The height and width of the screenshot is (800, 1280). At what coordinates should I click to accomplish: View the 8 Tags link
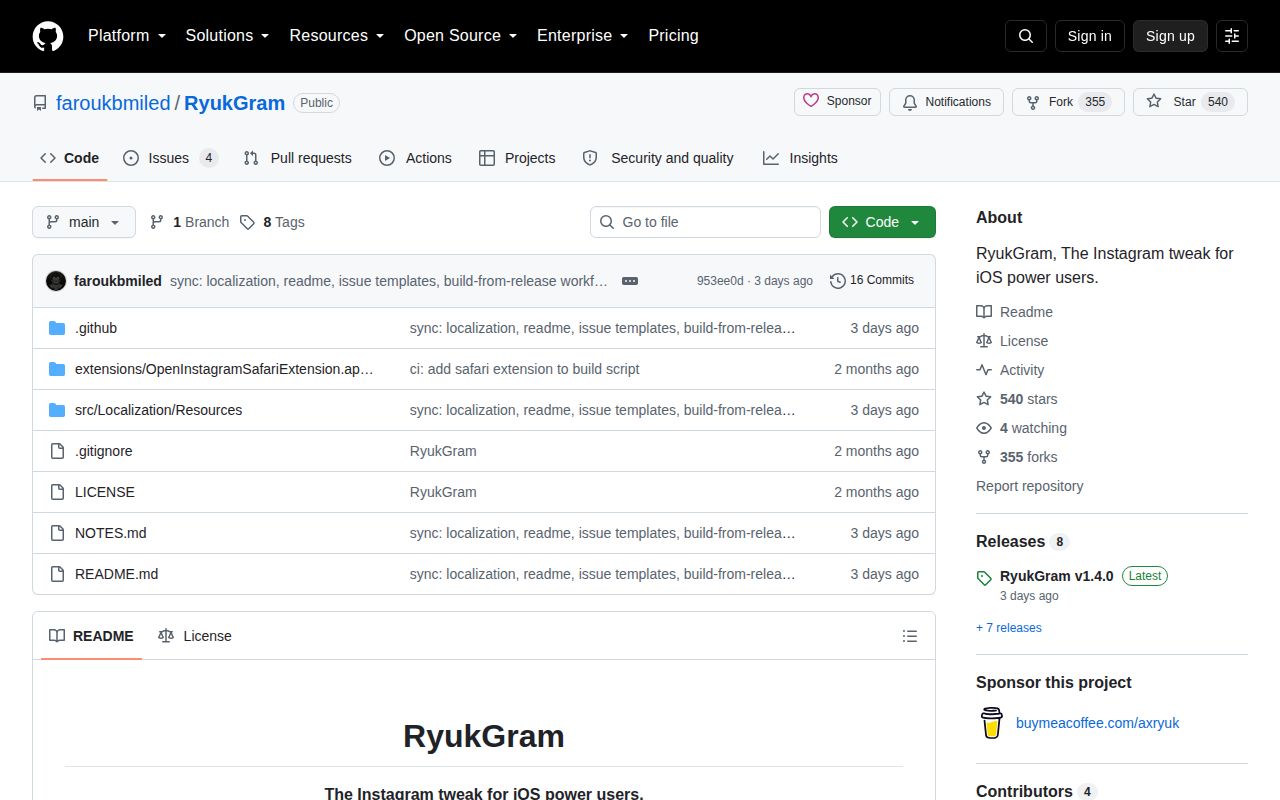click(x=272, y=222)
